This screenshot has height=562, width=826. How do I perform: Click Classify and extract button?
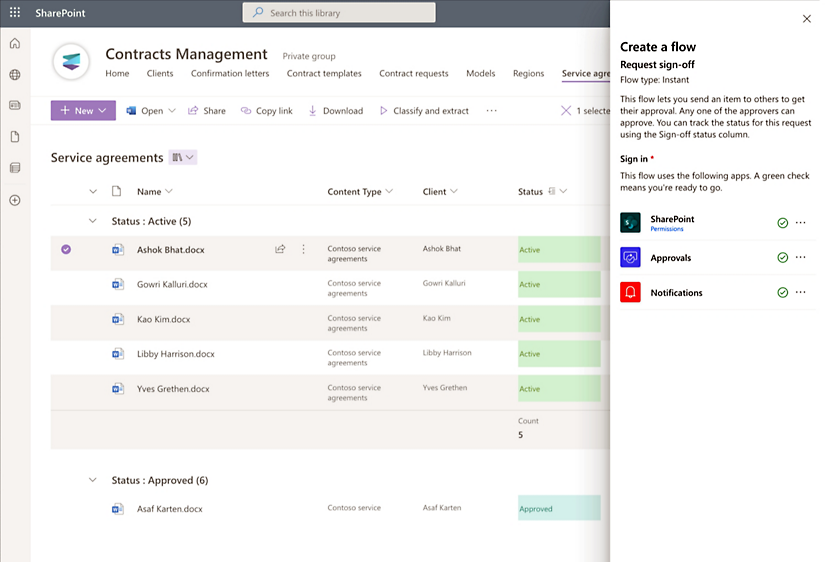coord(424,111)
